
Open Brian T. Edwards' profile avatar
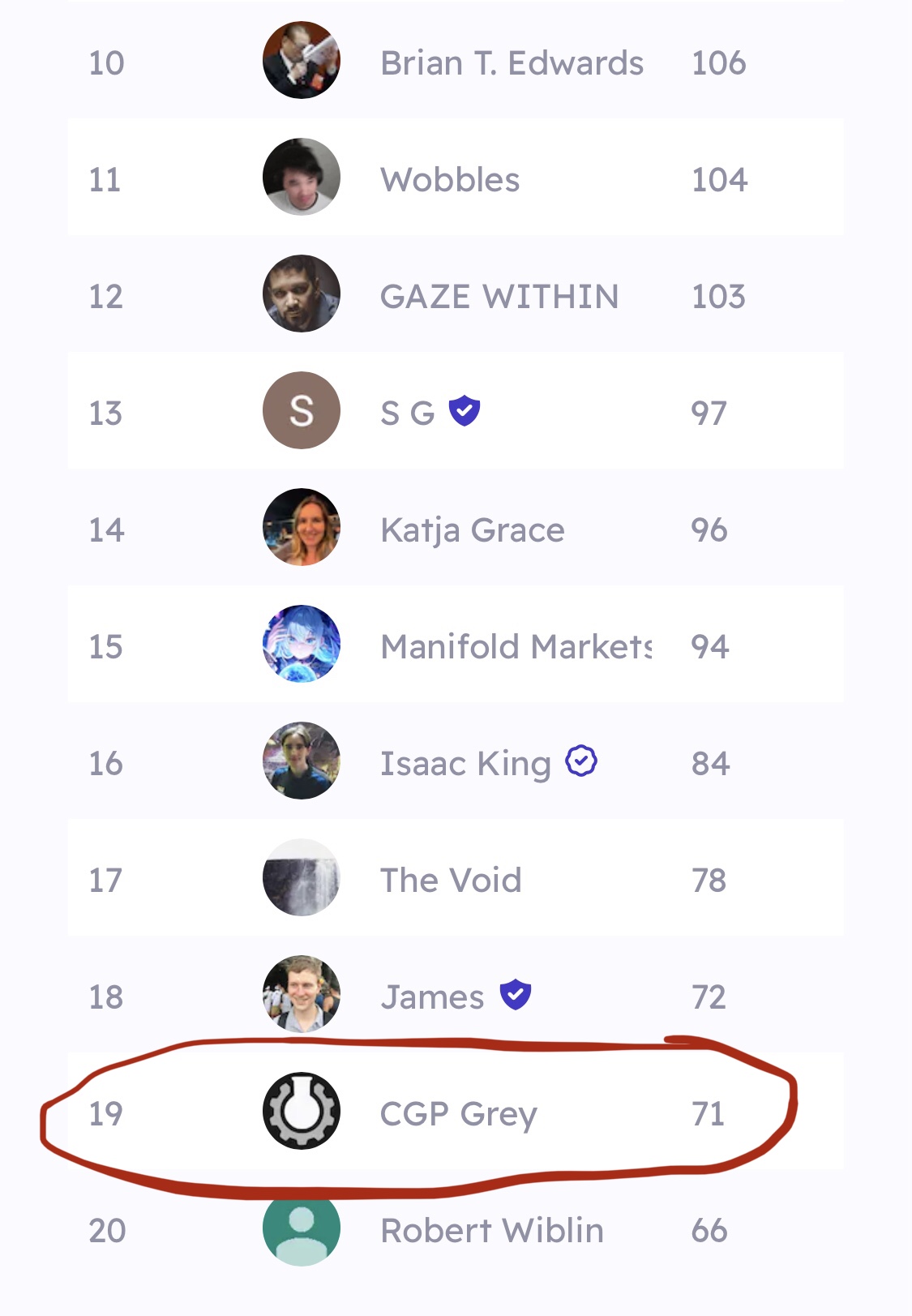[302, 60]
